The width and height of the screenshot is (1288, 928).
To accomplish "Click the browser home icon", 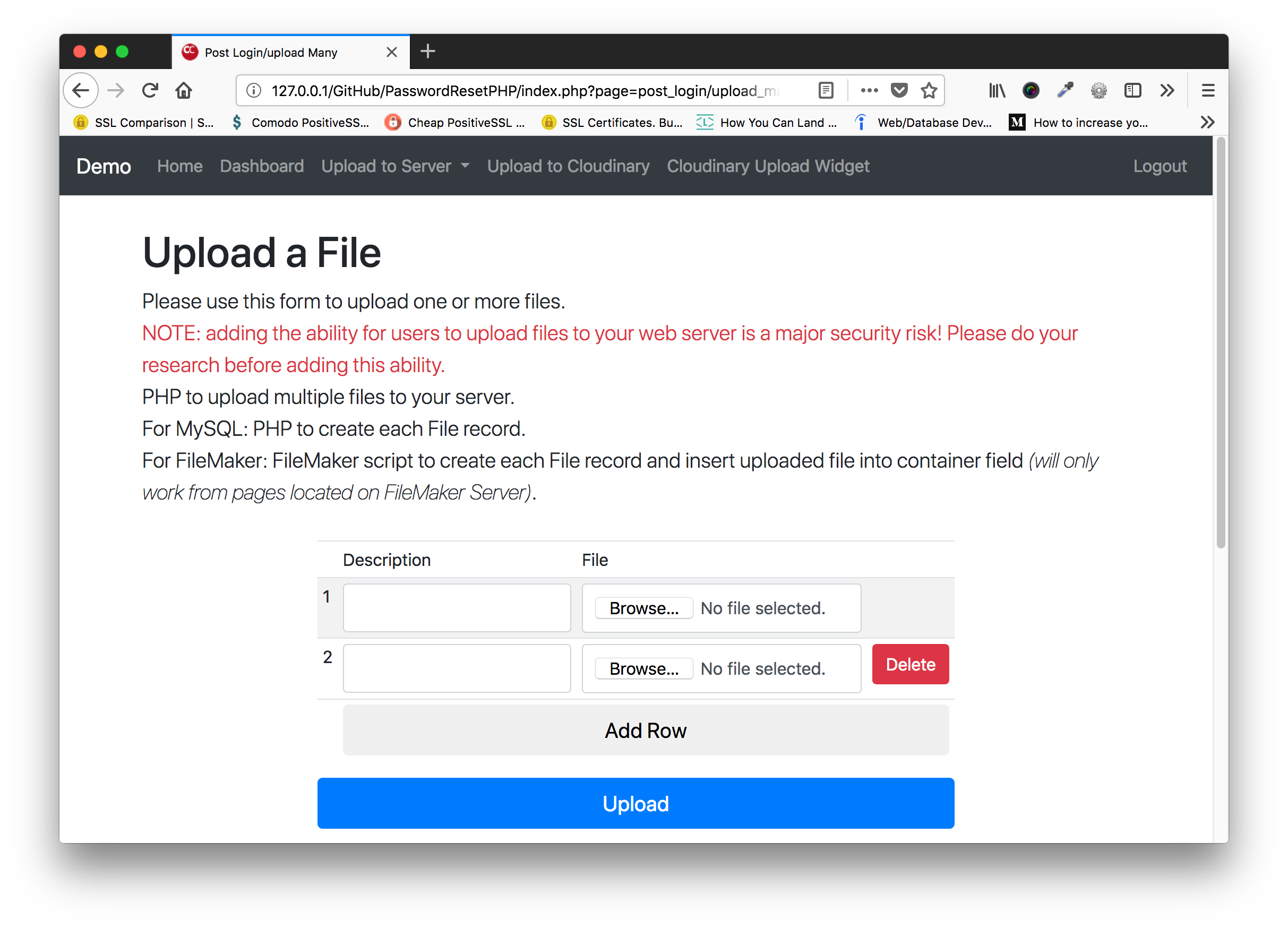I will pos(183,89).
